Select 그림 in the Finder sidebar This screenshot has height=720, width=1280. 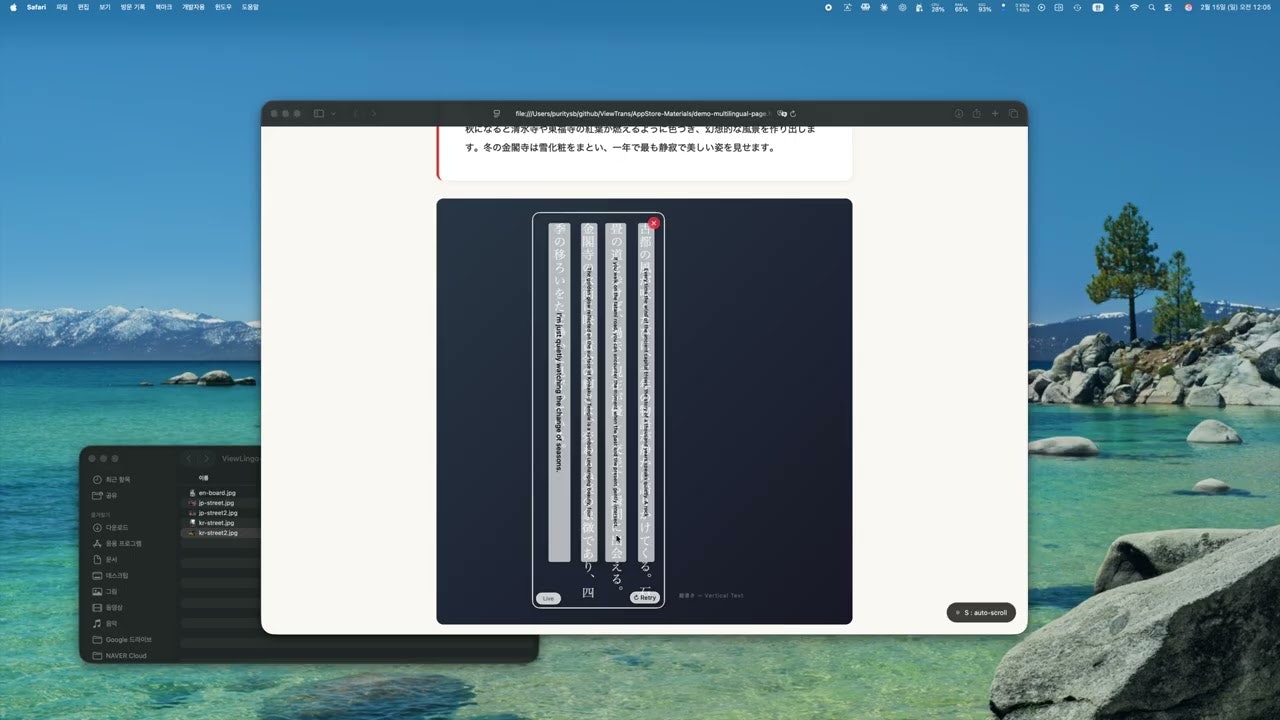click(110, 591)
